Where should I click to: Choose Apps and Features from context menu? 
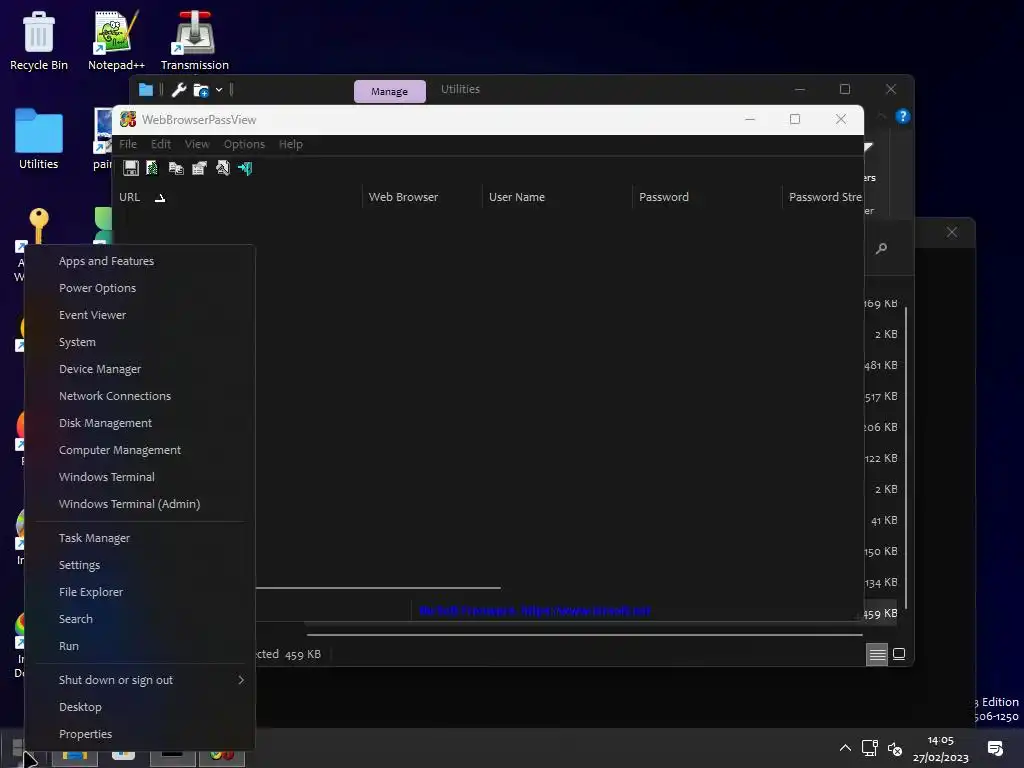(x=139, y=261)
